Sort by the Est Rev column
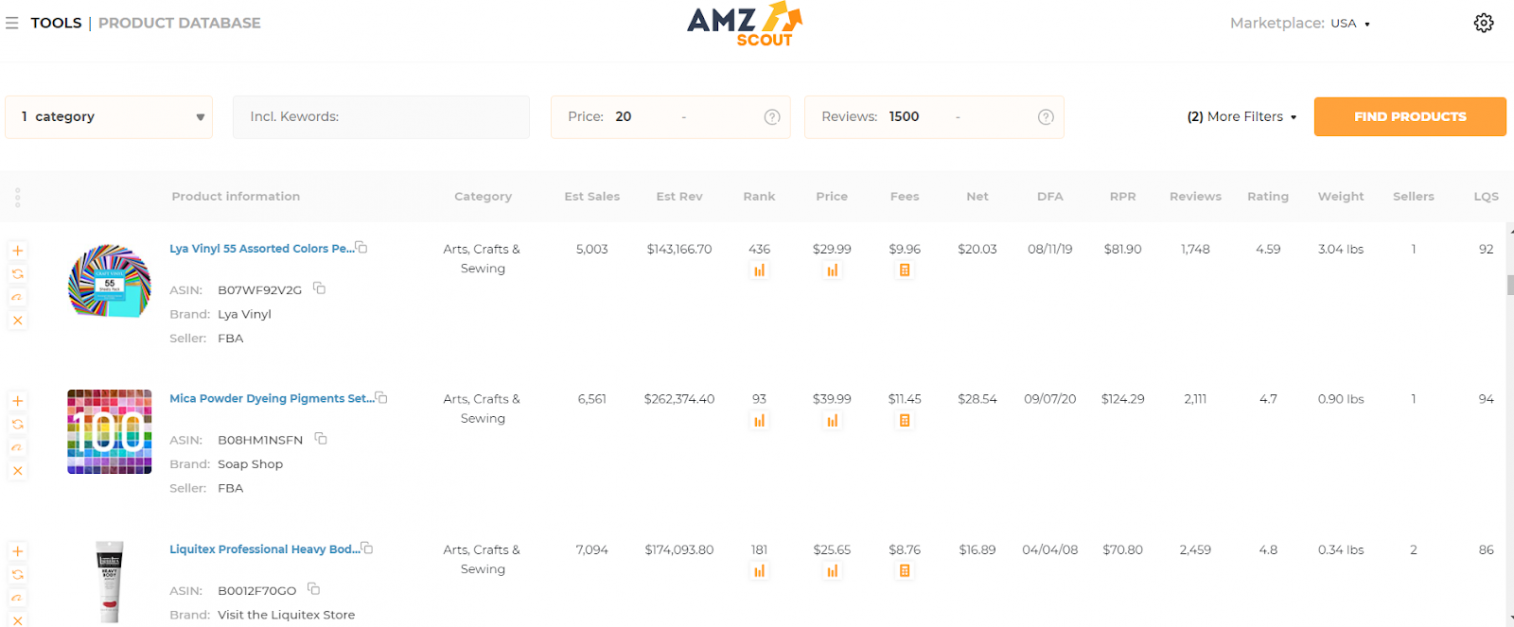Image resolution: width=1514 pixels, height=627 pixels. pos(679,197)
